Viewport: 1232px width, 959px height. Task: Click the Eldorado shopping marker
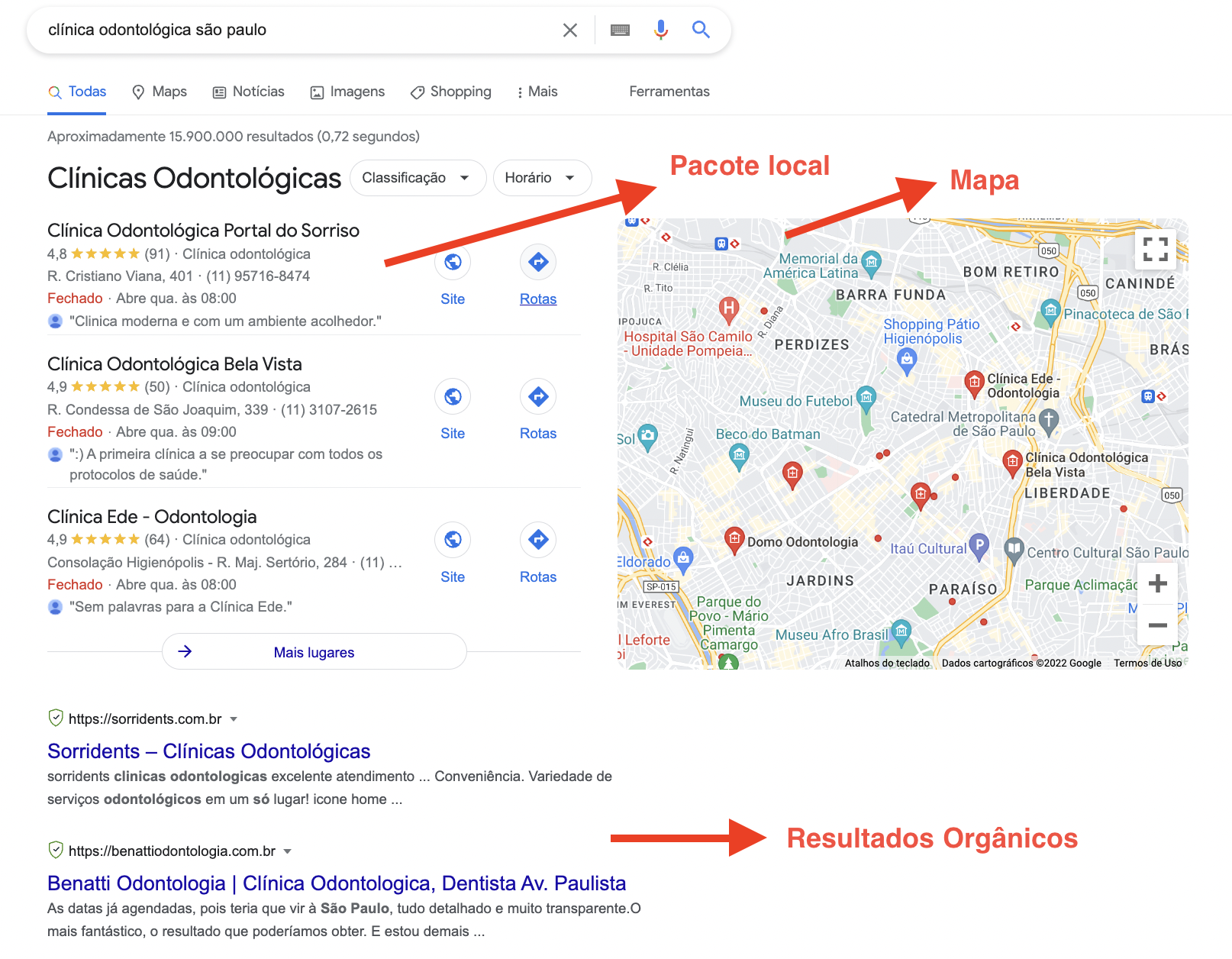(x=683, y=558)
